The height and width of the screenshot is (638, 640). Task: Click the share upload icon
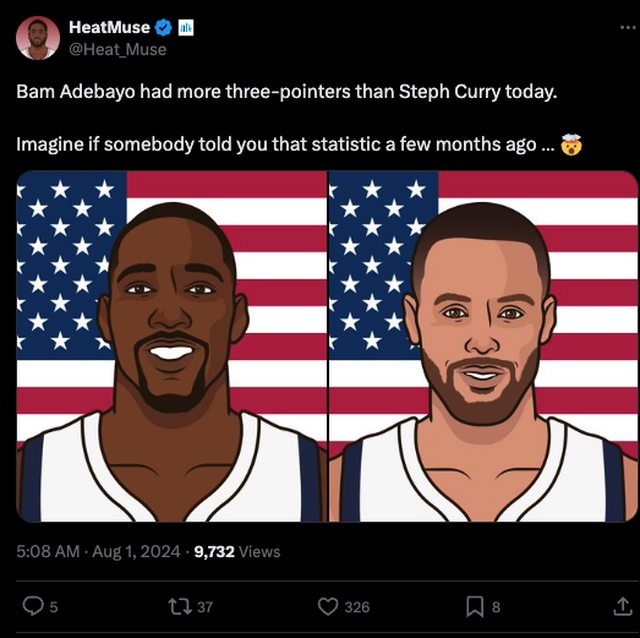coord(622,606)
